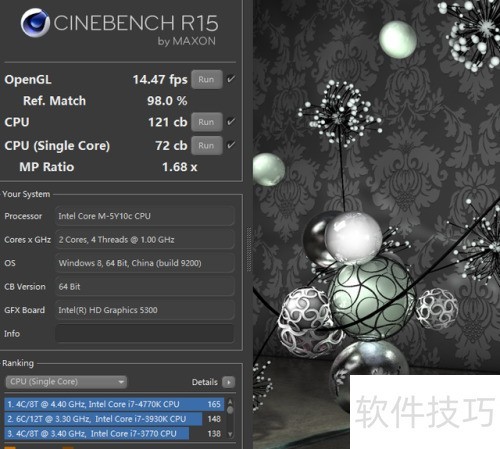Select the OS field Windows 8
500x449 pixels.
coord(144,263)
